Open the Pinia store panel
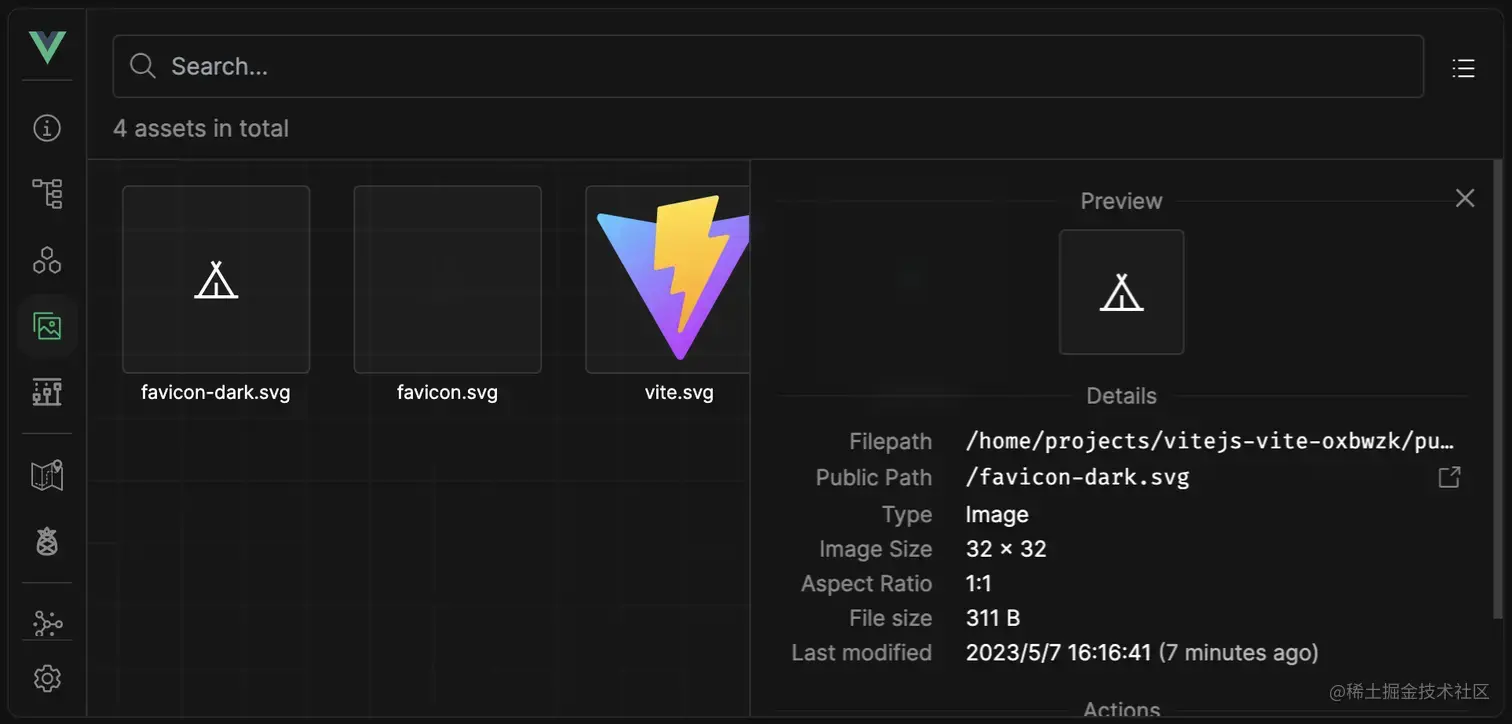The image size is (1512, 724). (46, 541)
